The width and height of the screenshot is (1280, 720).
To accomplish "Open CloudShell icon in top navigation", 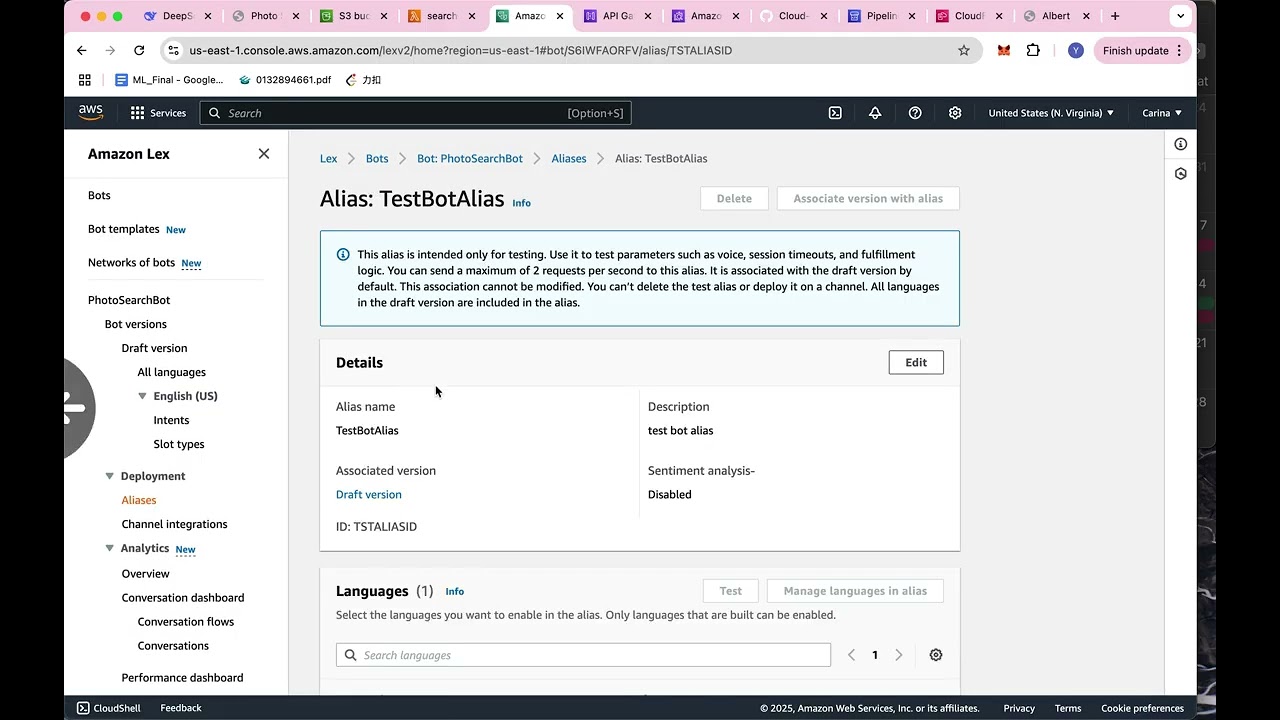I will click(x=835, y=113).
